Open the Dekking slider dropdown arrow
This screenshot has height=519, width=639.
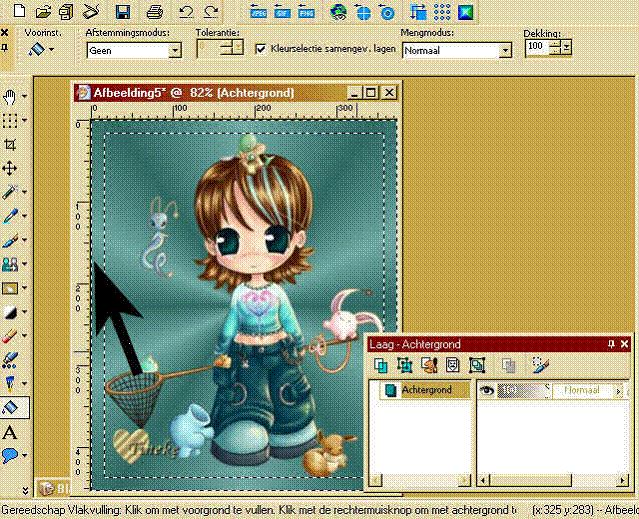coord(567,48)
